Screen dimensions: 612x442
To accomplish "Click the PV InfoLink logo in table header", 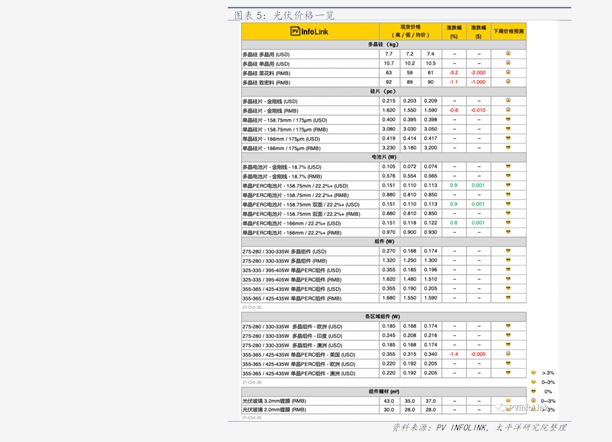I will pyautogui.click(x=309, y=31).
